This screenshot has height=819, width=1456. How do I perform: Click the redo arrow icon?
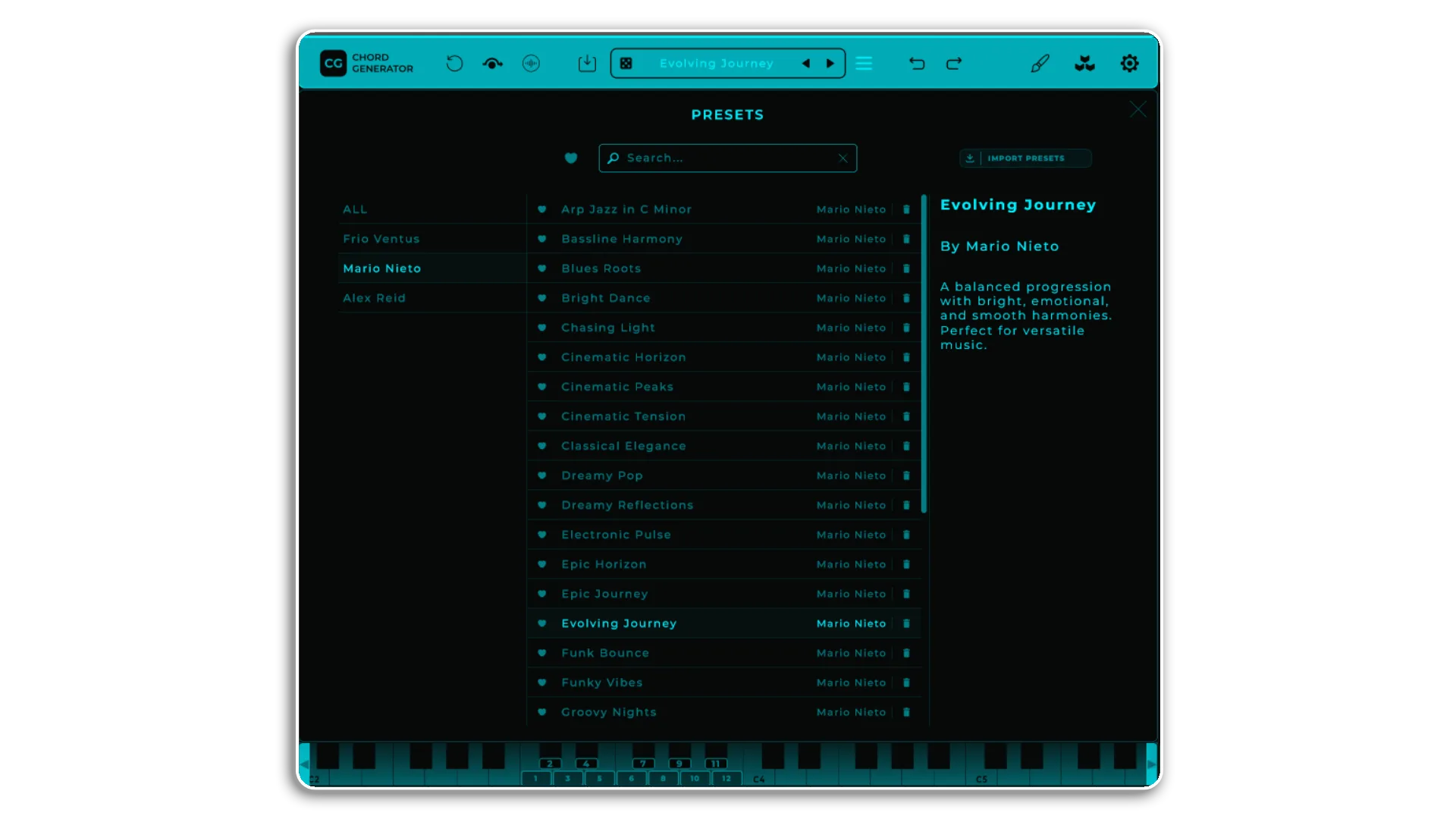click(954, 64)
